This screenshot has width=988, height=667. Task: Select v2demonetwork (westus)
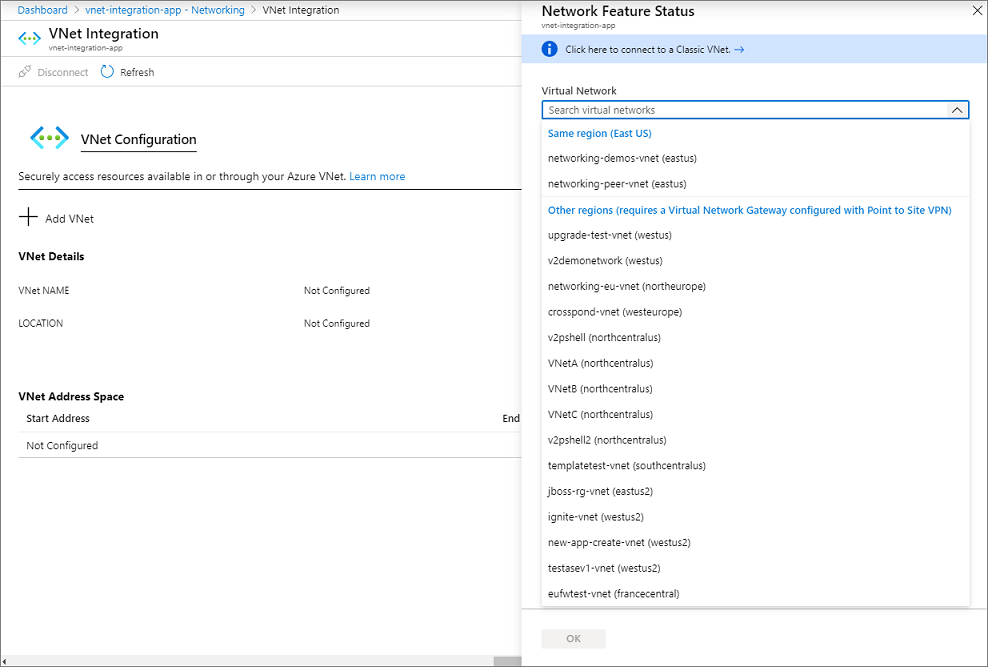[755, 261]
